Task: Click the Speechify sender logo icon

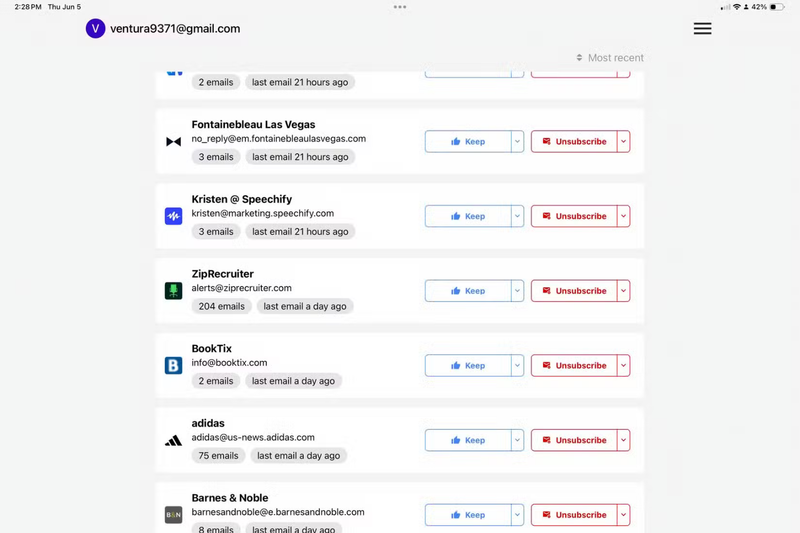Action: click(x=173, y=216)
